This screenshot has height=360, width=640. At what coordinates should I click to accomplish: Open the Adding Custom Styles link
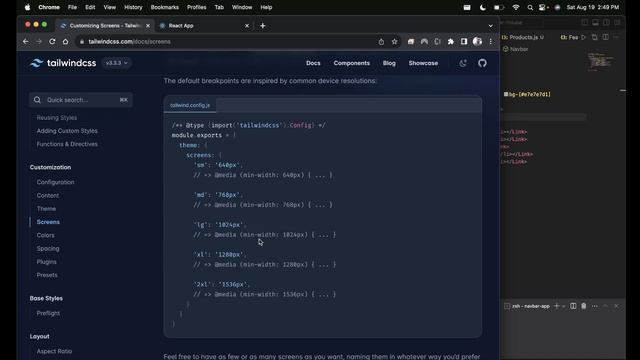[x=67, y=131]
